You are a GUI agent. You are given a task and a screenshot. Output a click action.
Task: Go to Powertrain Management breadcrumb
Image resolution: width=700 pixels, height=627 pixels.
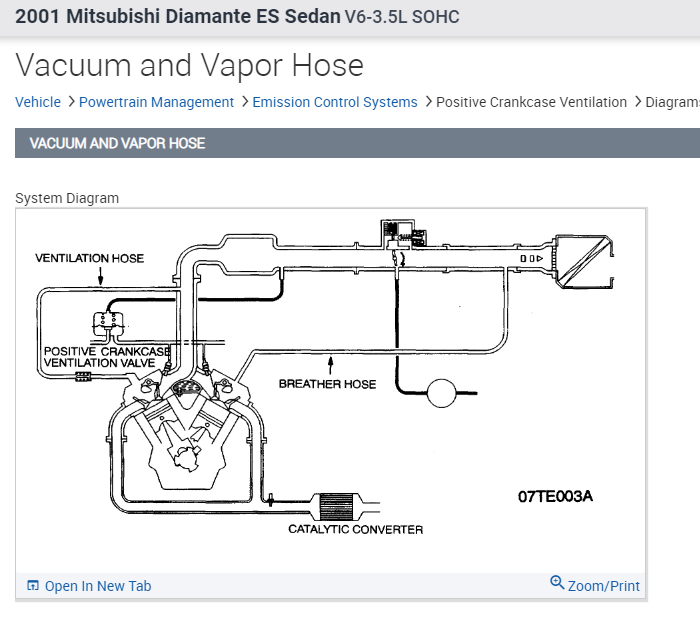click(x=156, y=102)
